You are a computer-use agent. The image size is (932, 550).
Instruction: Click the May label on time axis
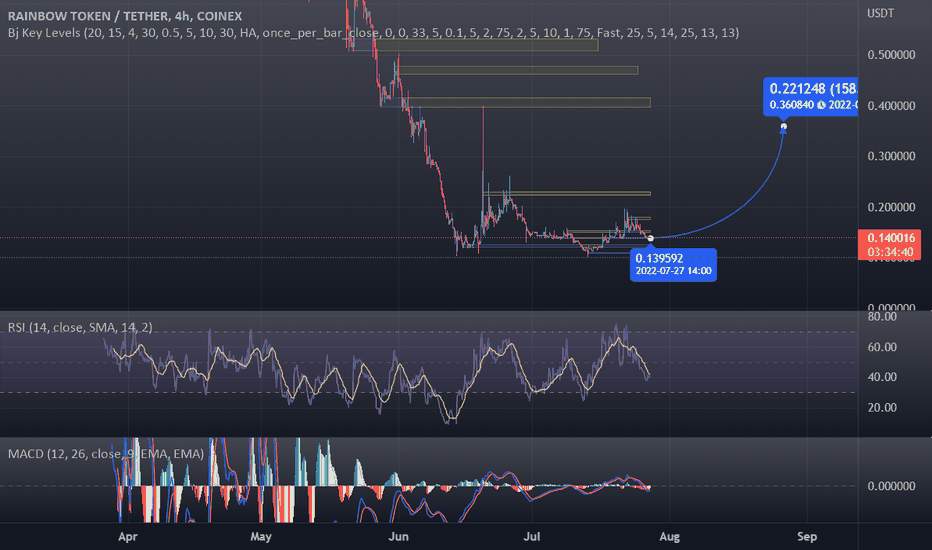(x=261, y=536)
